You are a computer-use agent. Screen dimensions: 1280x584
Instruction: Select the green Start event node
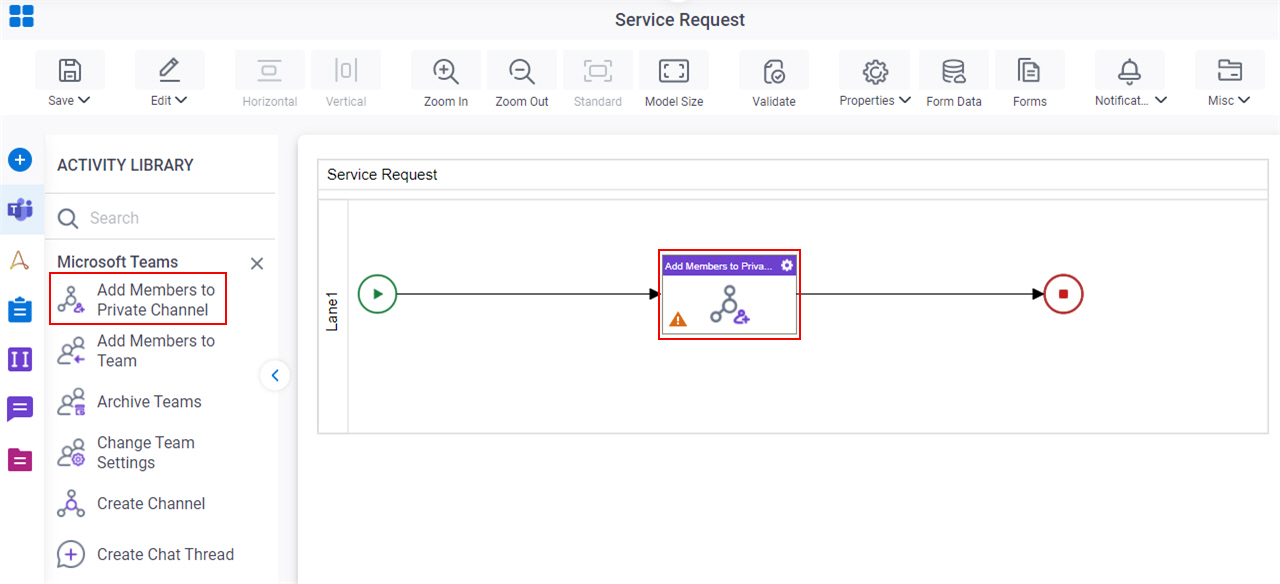click(x=377, y=294)
